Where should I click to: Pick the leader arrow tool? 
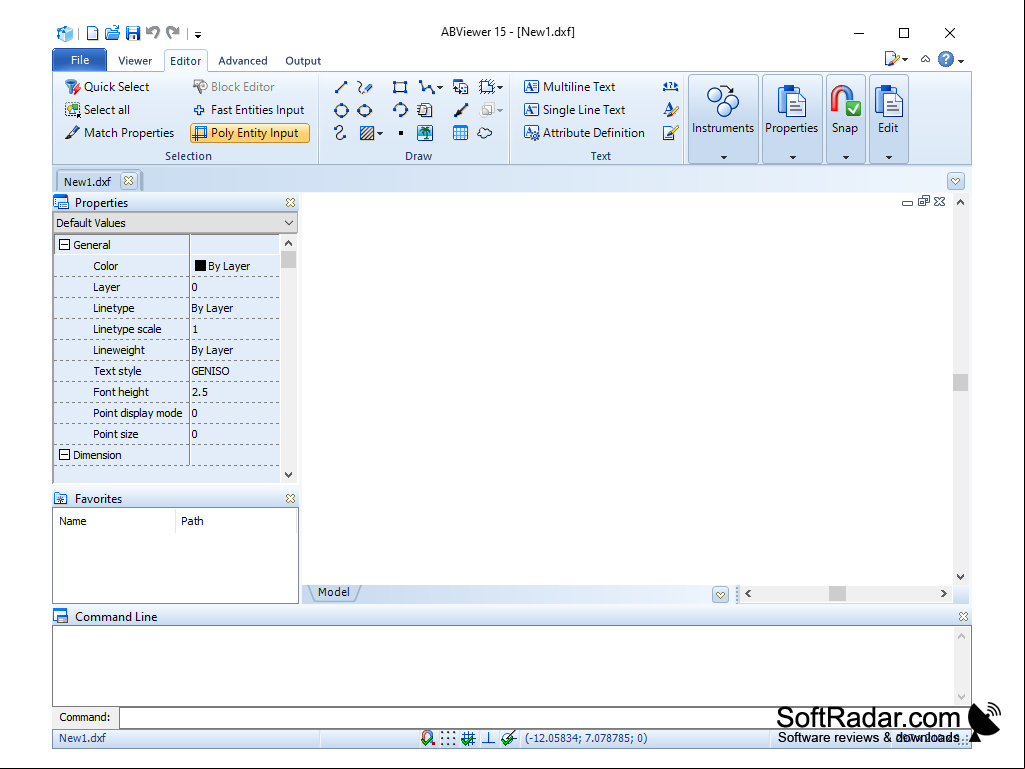click(460, 111)
